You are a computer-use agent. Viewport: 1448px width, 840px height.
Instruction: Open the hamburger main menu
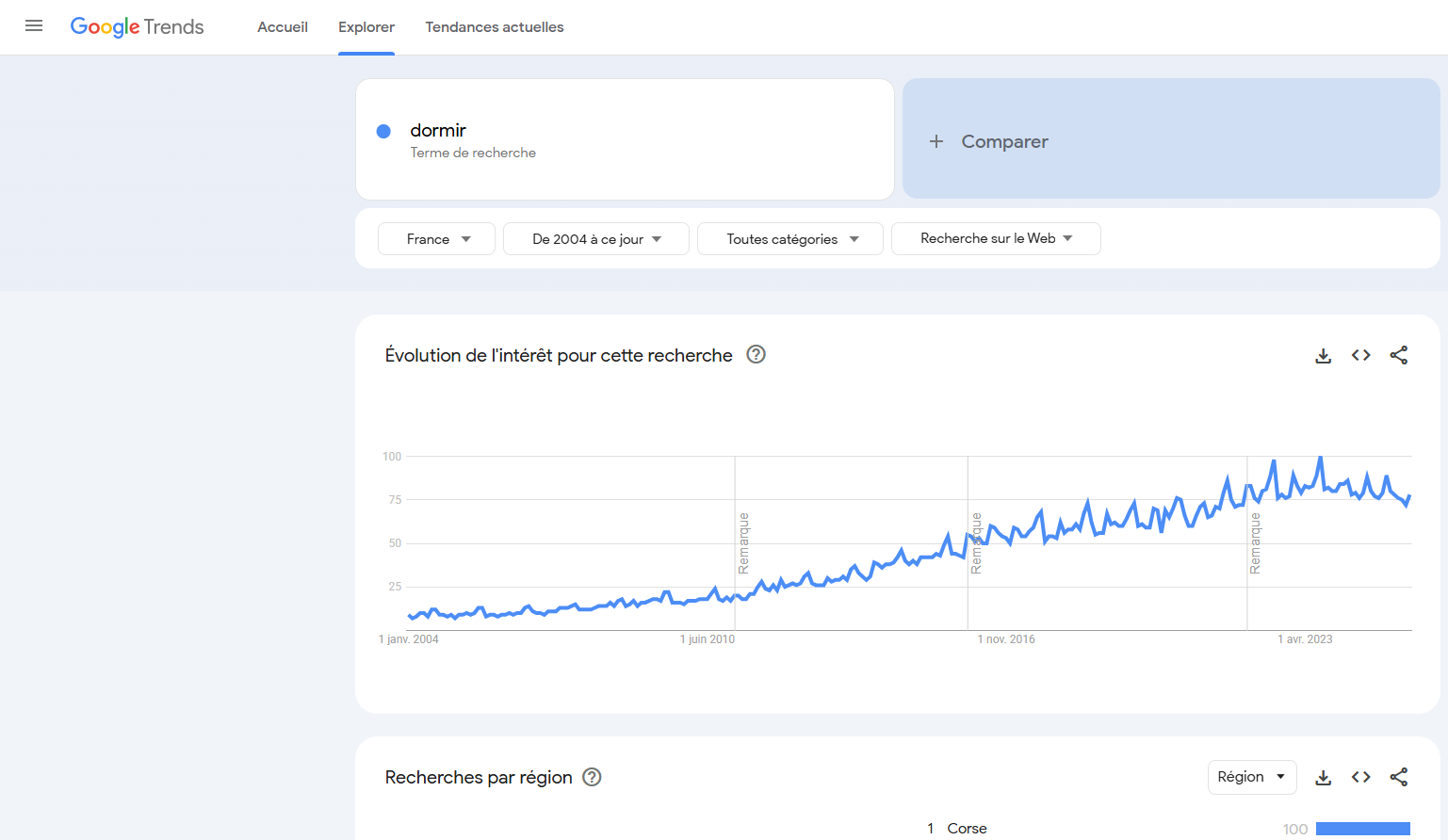34,26
